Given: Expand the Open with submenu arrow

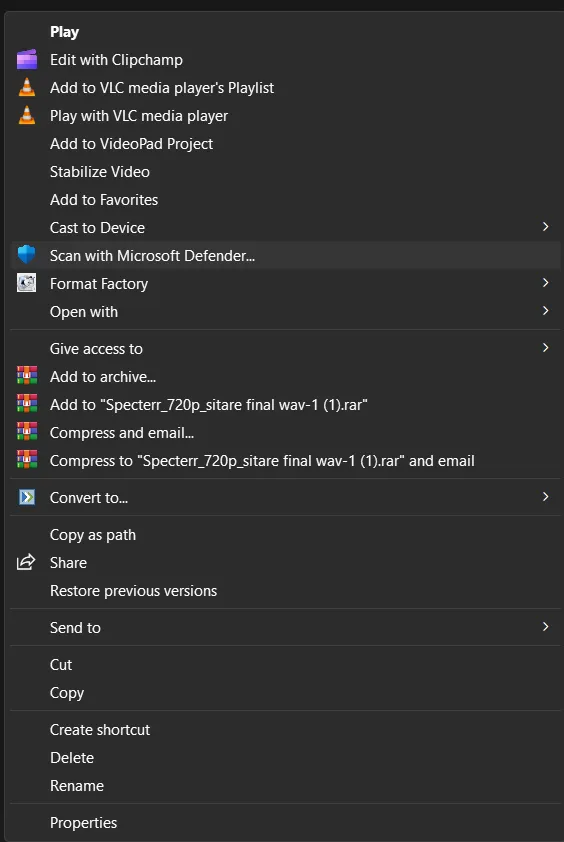Looking at the screenshot, I should (545, 311).
